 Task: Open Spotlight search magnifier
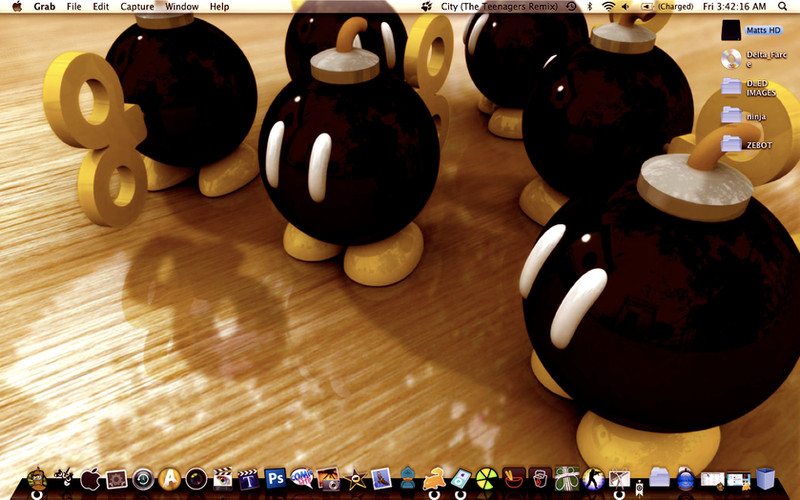pos(783,7)
